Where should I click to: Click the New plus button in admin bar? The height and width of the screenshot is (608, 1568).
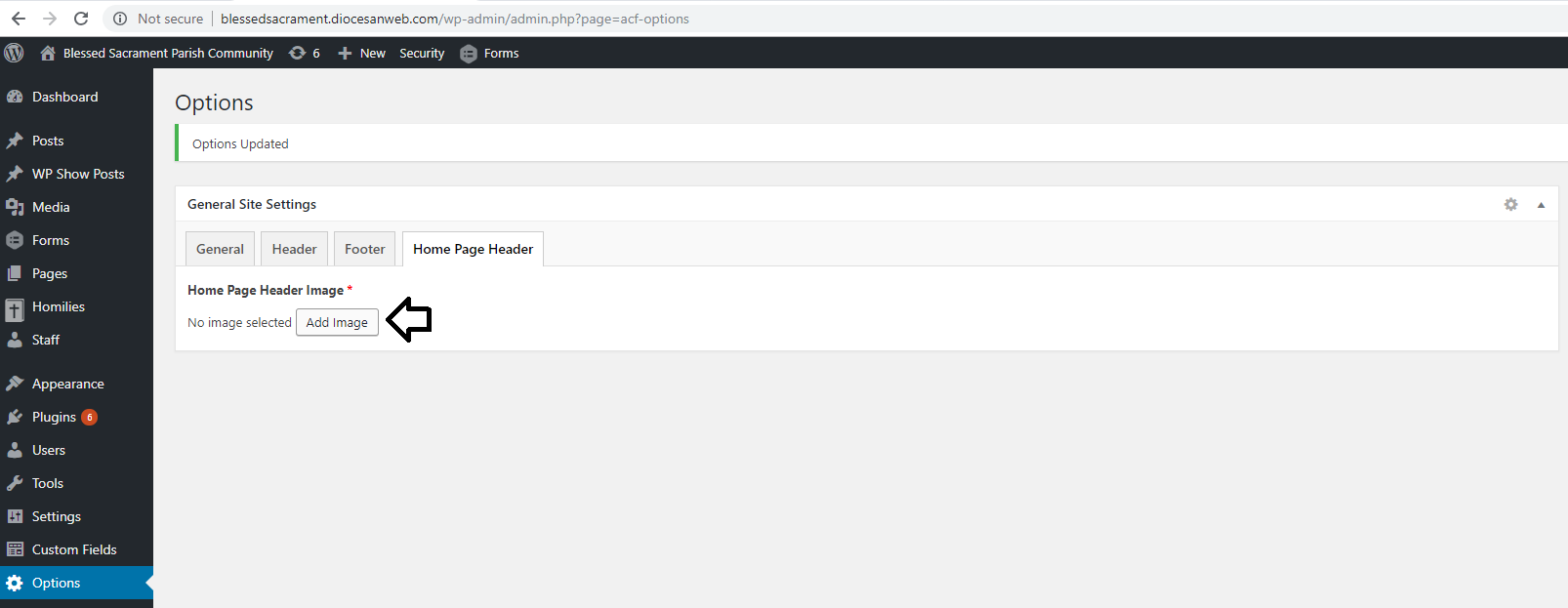click(x=361, y=53)
